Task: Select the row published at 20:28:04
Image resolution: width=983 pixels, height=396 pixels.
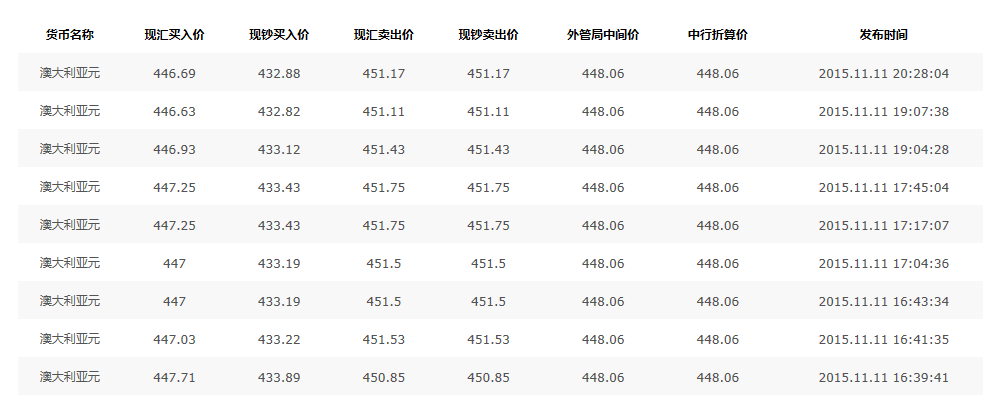Action: 500,73
